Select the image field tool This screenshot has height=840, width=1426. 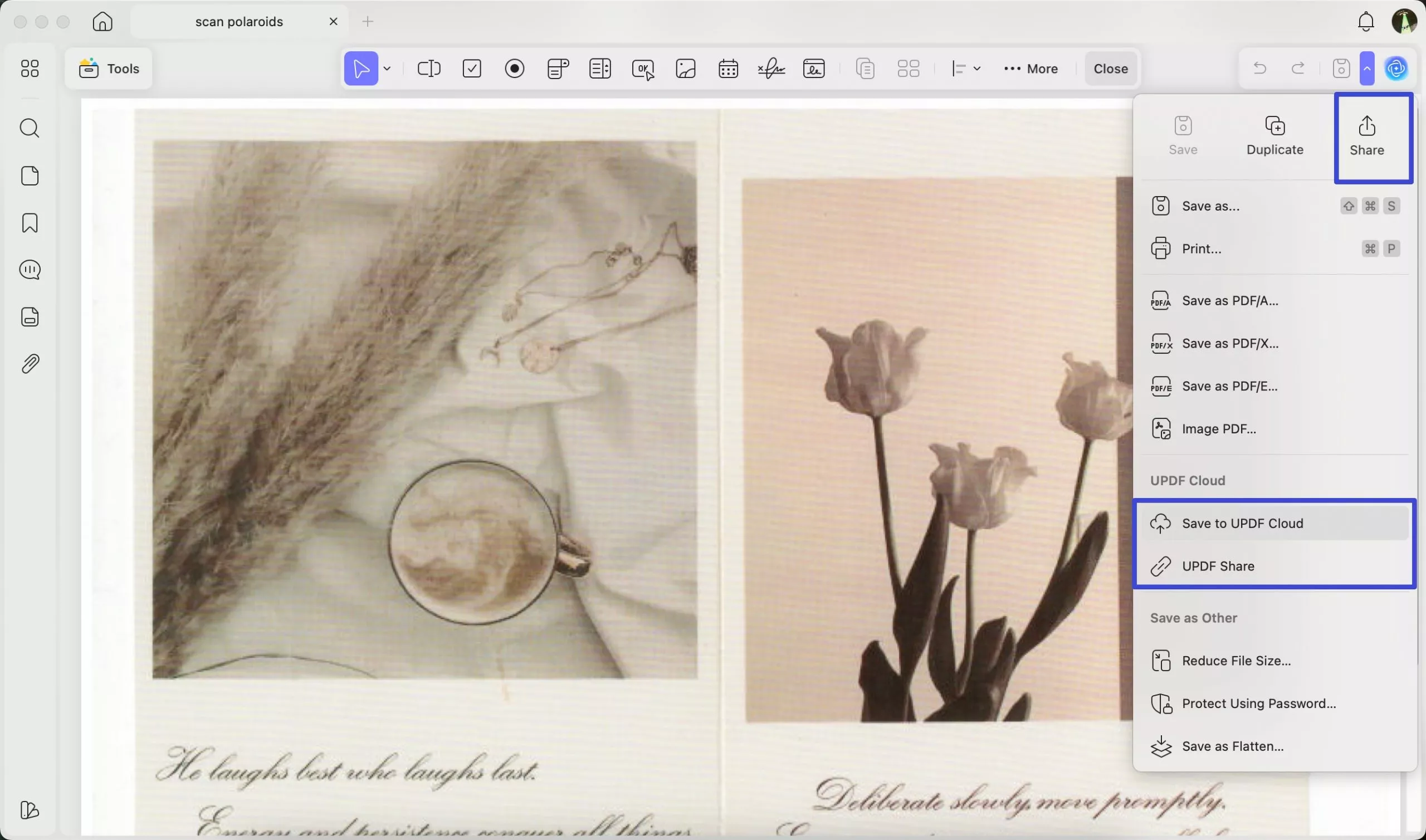tap(685, 69)
